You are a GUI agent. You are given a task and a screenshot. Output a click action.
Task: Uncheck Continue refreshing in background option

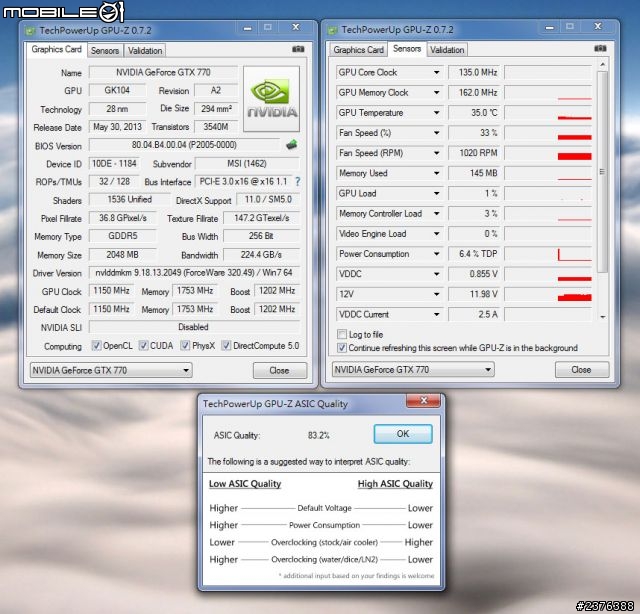(342, 348)
